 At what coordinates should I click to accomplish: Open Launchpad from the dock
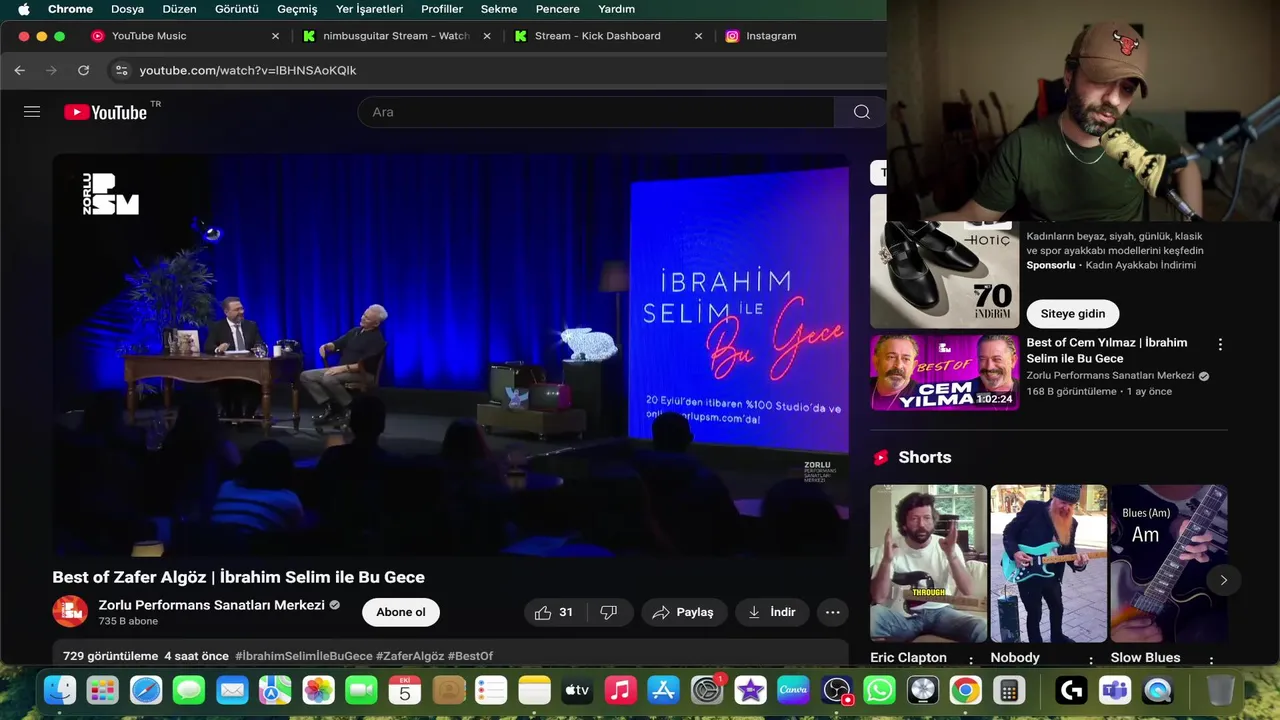pyautogui.click(x=103, y=690)
